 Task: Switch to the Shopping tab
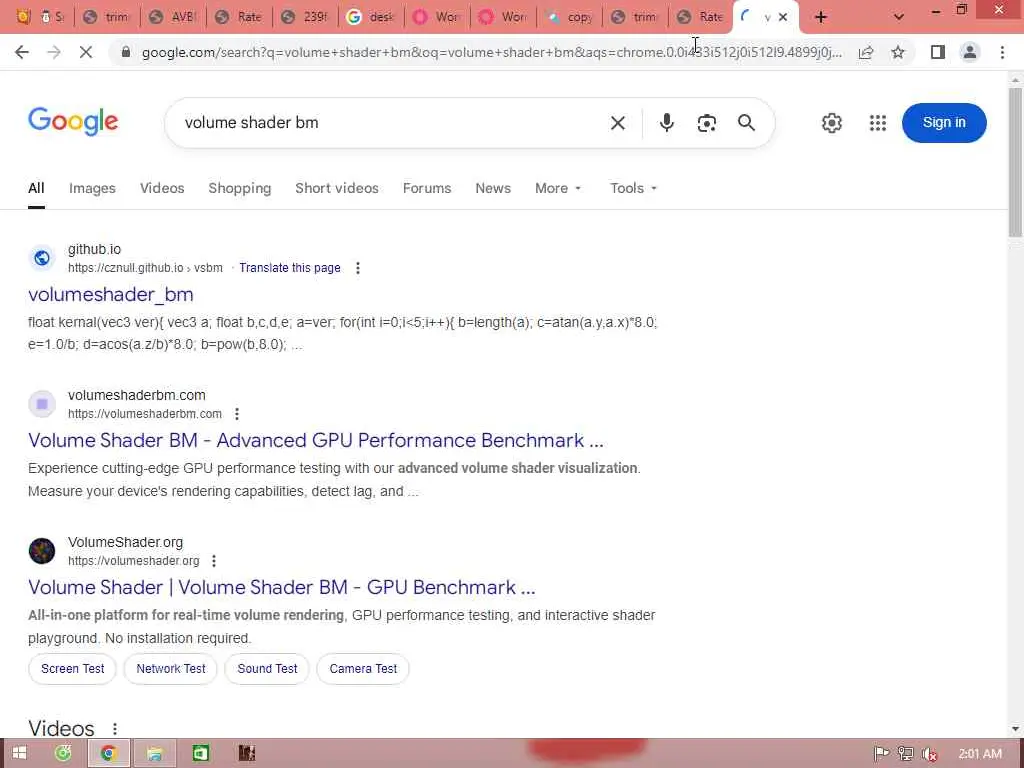coord(240,188)
